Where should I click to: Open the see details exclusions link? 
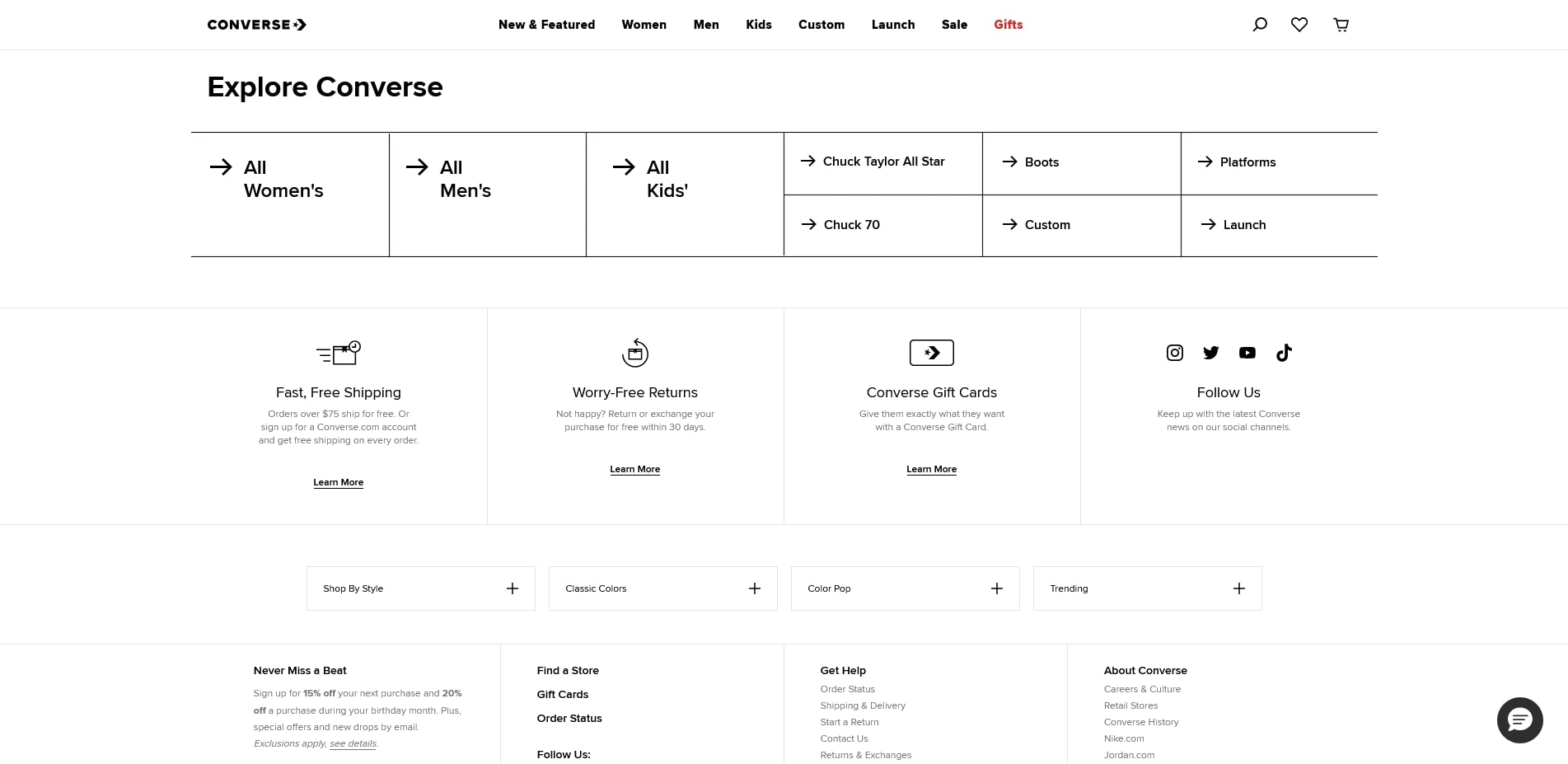tap(353, 743)
